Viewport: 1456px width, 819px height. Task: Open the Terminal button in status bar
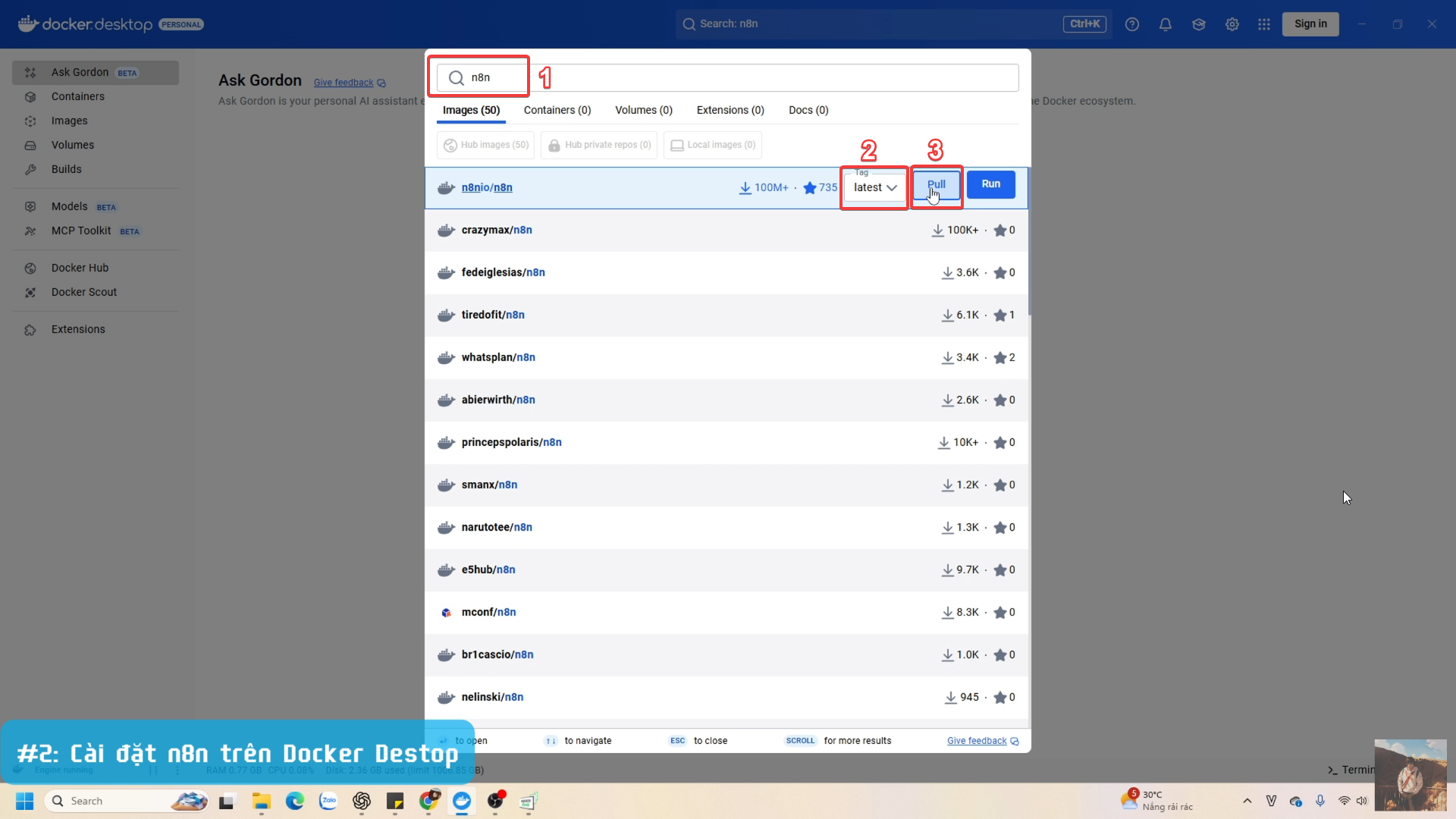1351,770
